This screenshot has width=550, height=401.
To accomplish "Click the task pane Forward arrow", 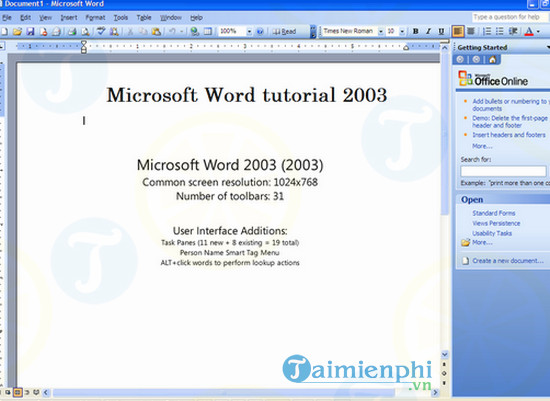I will coord(476,60).
